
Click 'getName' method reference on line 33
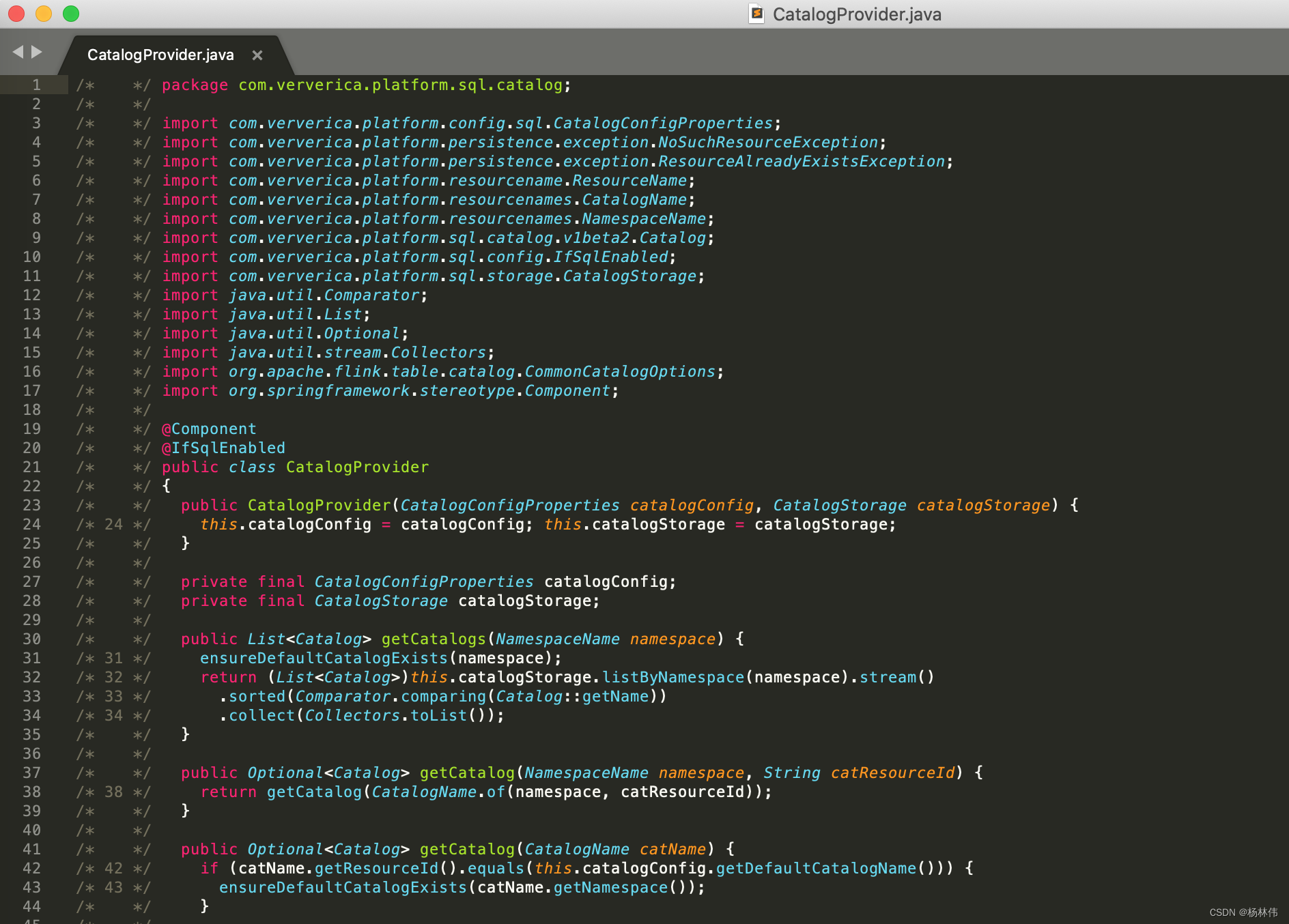(615, 697)
